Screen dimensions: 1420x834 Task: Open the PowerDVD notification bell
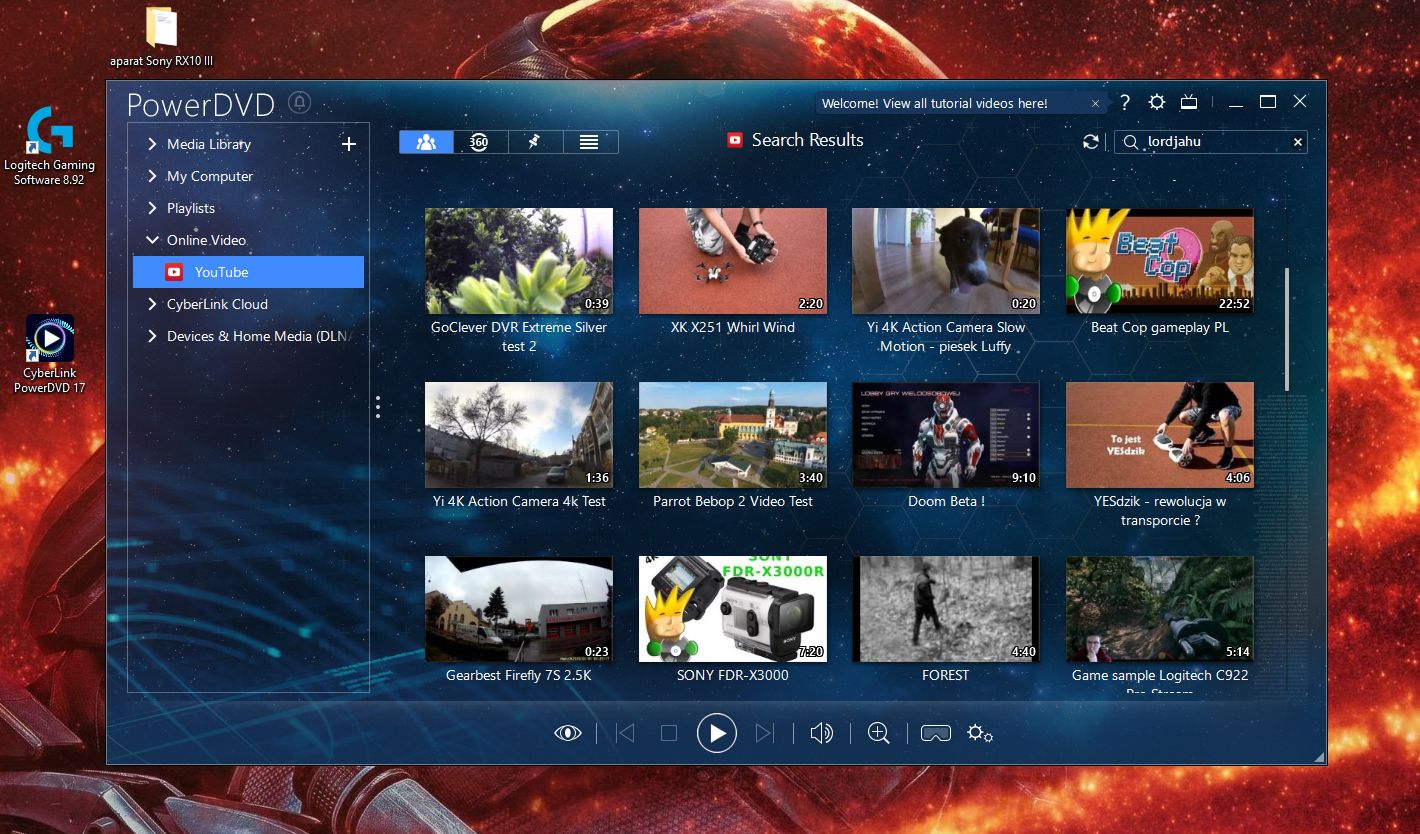click(x=299, y=102)
